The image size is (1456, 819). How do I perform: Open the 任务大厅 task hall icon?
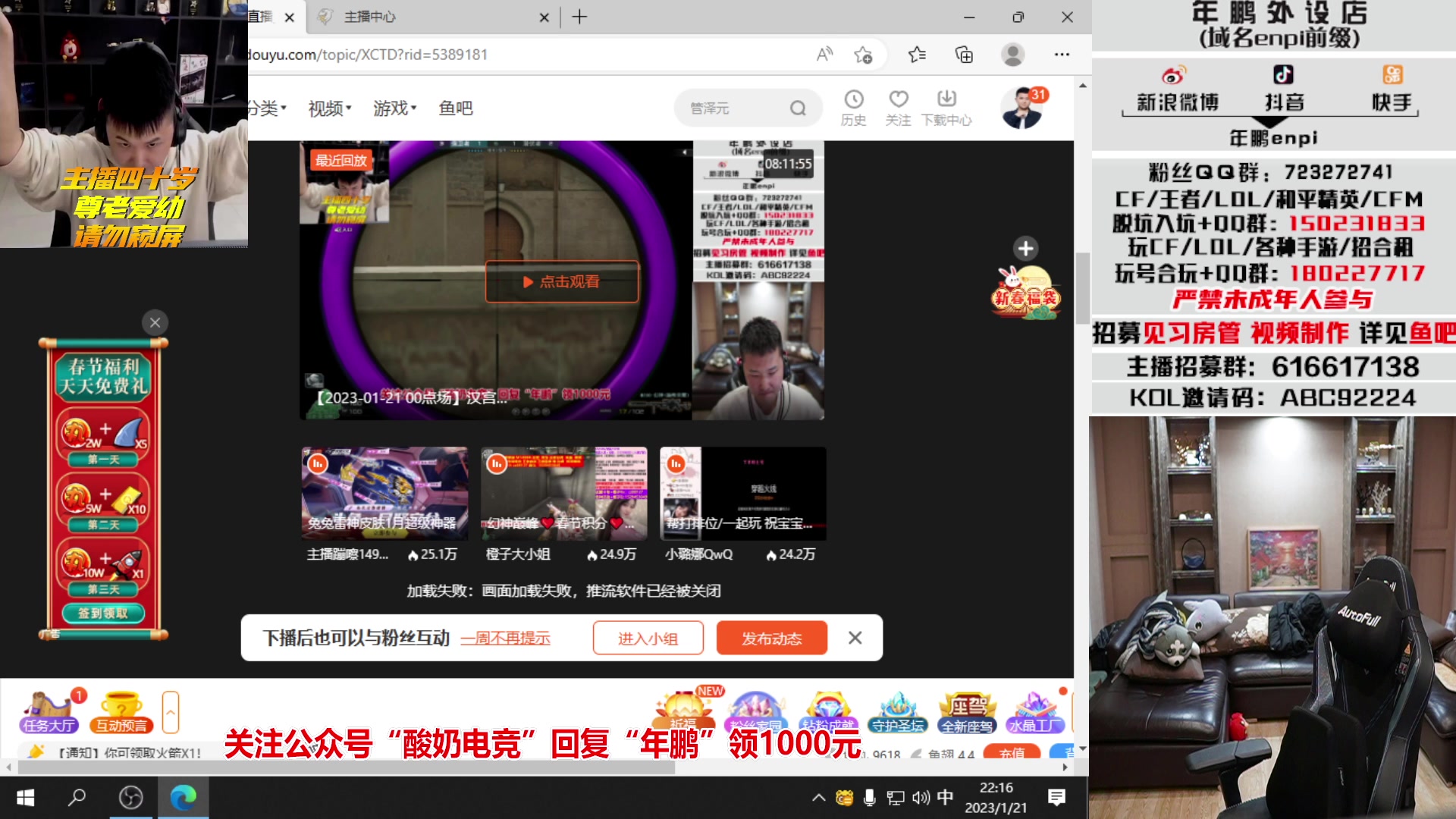49,713
